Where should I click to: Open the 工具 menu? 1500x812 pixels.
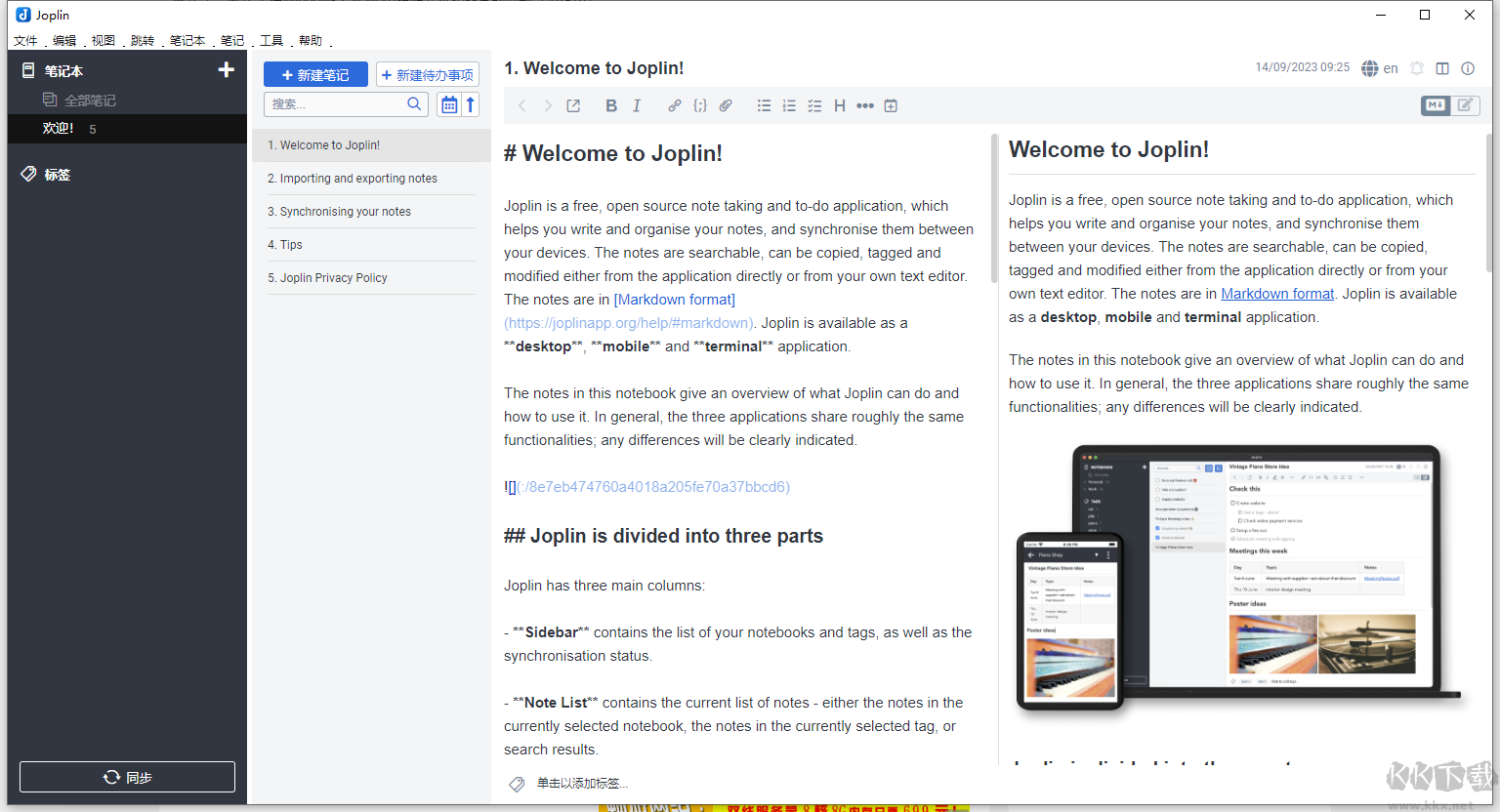point(271,40)
